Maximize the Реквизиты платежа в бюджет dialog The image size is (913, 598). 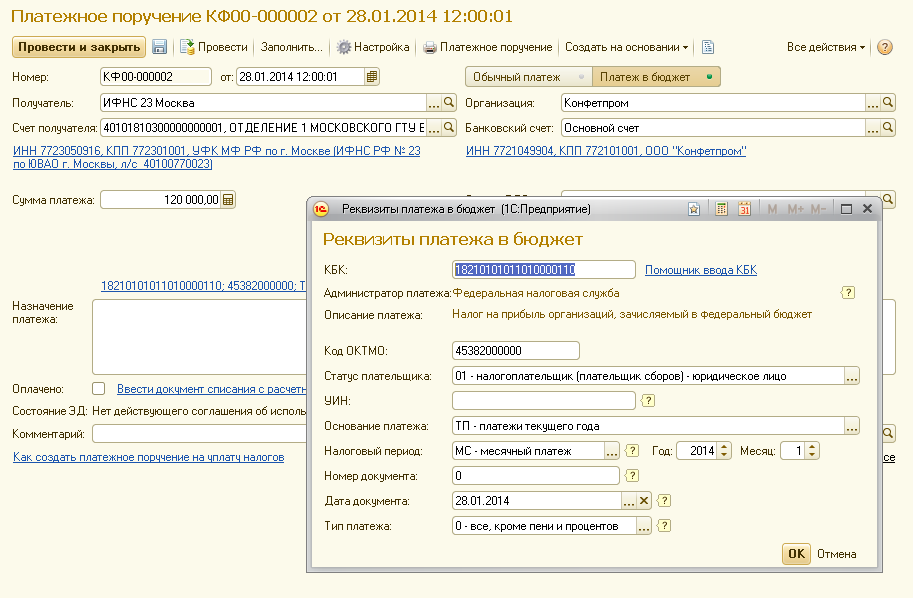(x=846, y=209)
